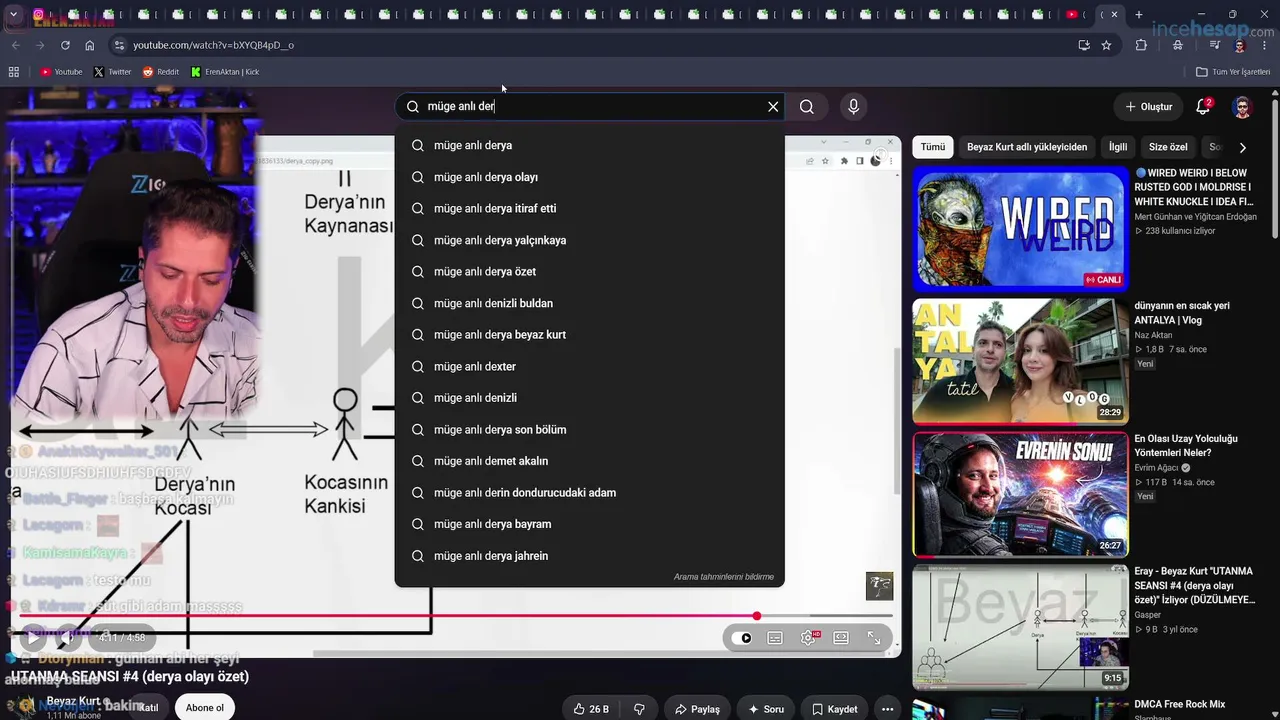Image resolution: width=1280 pixels, height=720 pixels.
Task: Click 'Arama tahminlerini bildirme' report link
Action: [724, 577]
